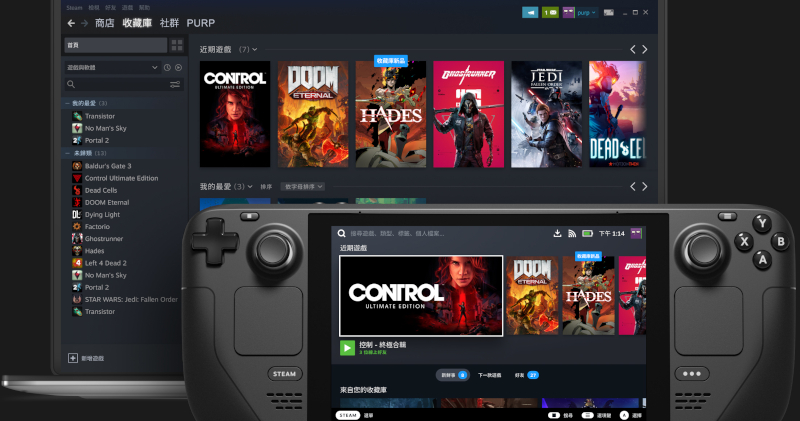Go back with the left arrow beside 商店

(x=71, y=23)
